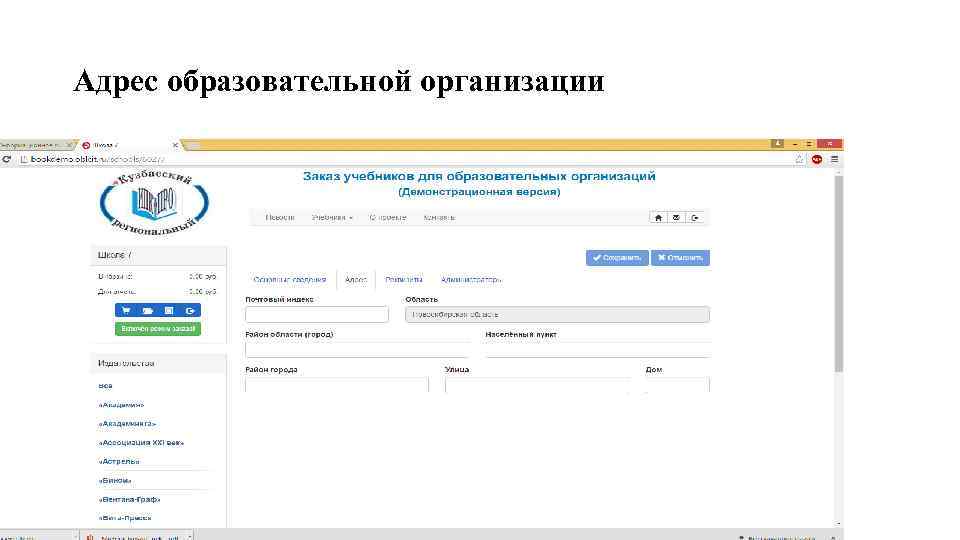Click the logout icon in navigation bar
Viewport: 960px width, 540px height.
[695, 217]
